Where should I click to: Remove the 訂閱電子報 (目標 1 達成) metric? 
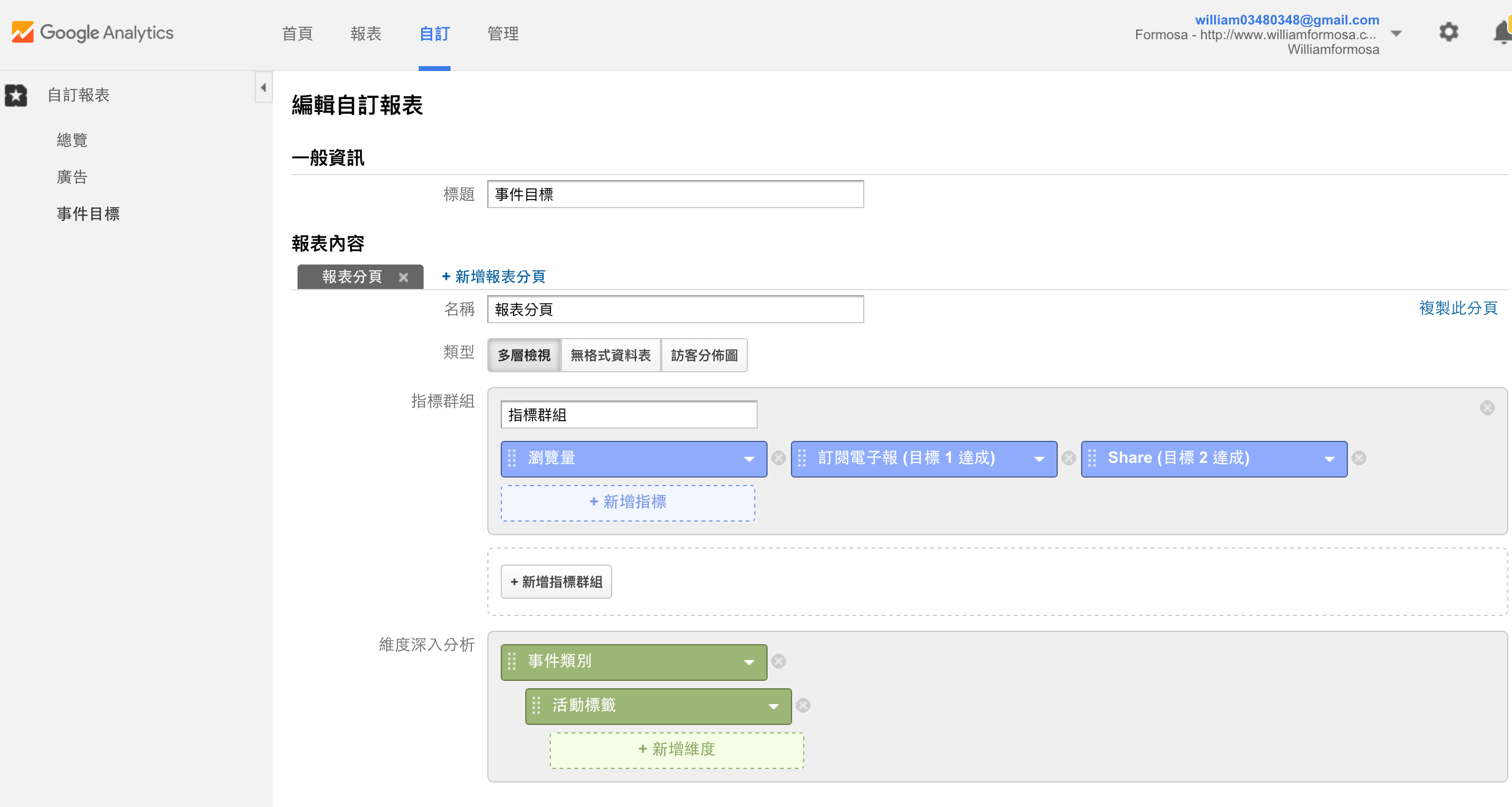(1069, 458)
